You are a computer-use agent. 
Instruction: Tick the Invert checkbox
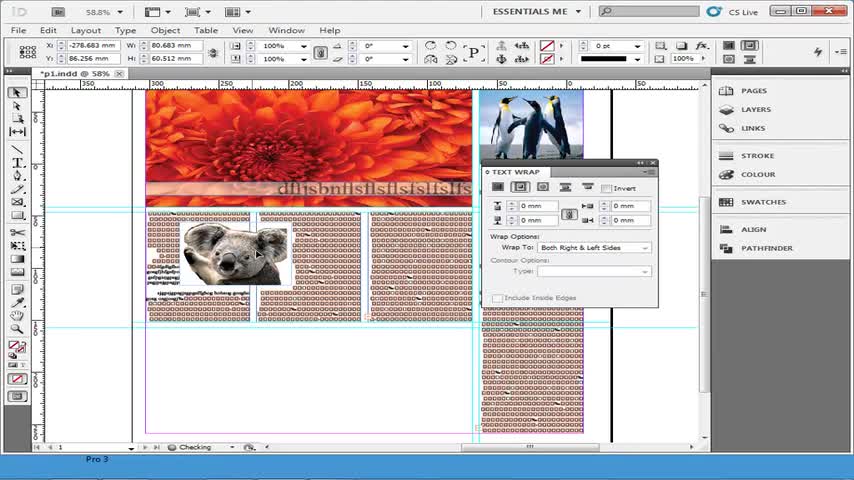pos(606,189)
